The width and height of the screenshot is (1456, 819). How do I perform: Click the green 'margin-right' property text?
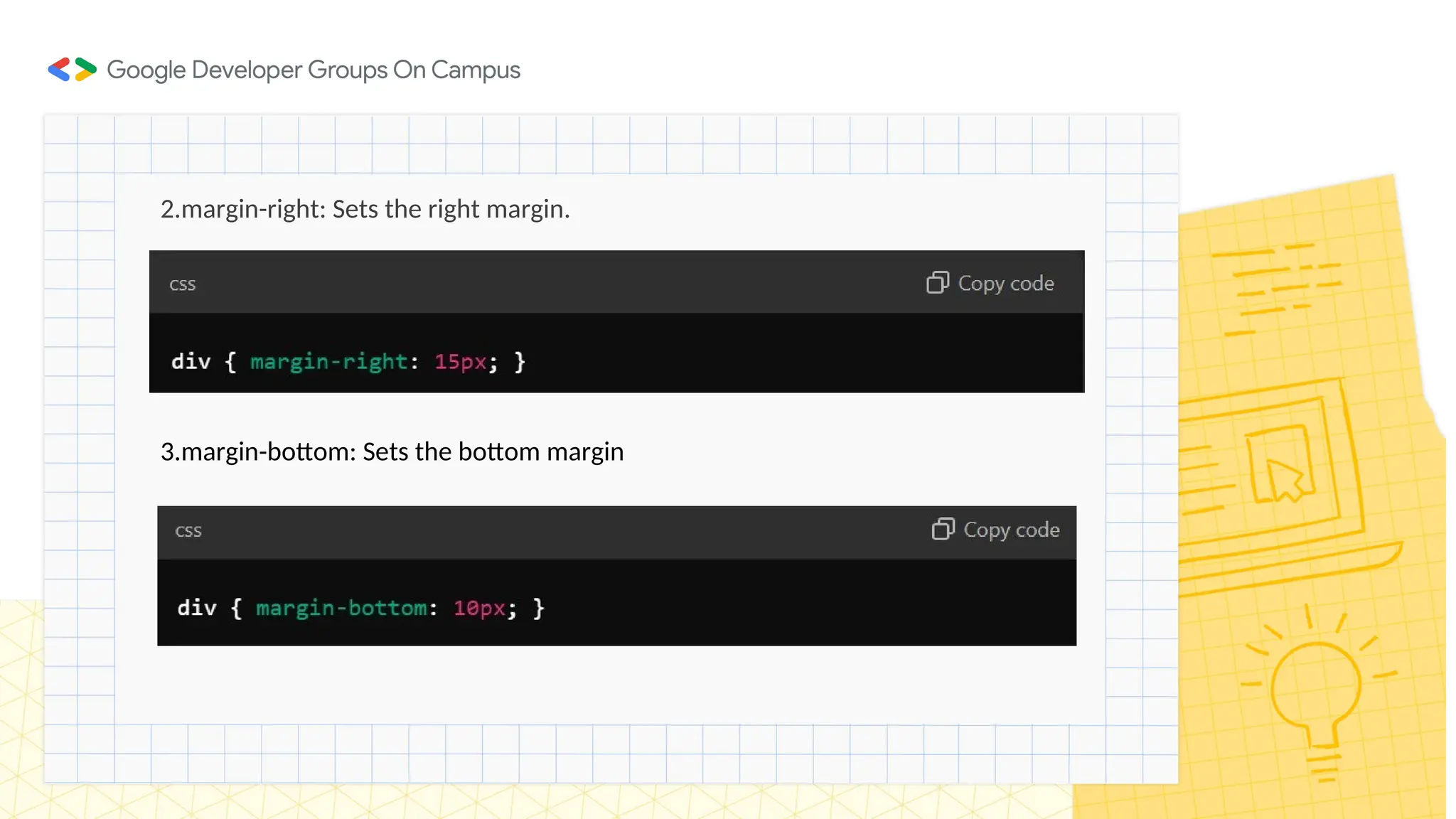(328, 362)
